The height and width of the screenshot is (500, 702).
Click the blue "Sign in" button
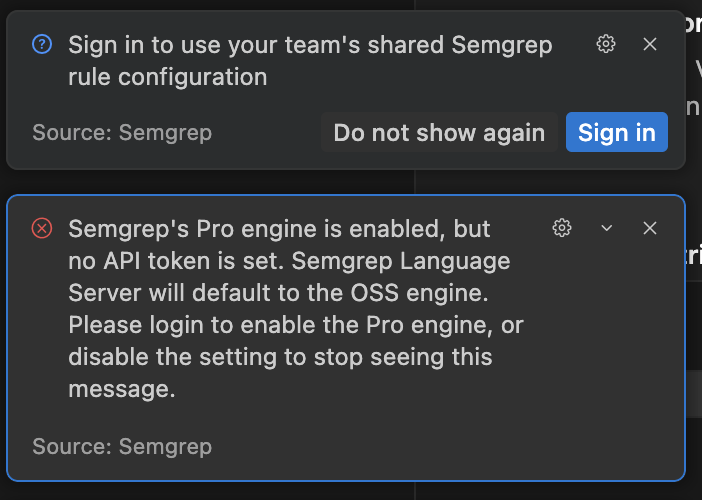(x=616, y=133)
